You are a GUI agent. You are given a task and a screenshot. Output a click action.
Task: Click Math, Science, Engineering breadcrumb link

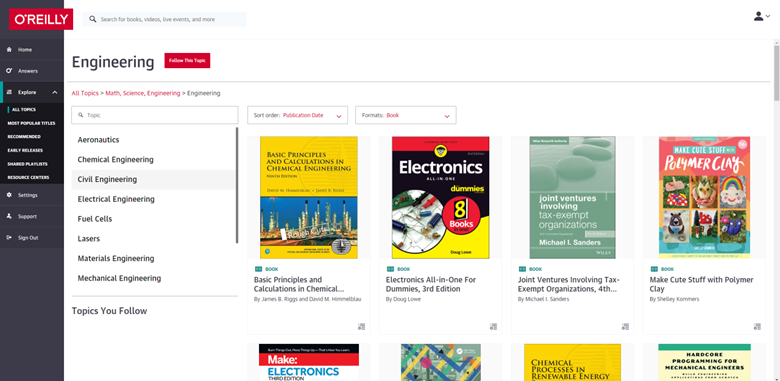pyautogui.click(x=143, y=93)
